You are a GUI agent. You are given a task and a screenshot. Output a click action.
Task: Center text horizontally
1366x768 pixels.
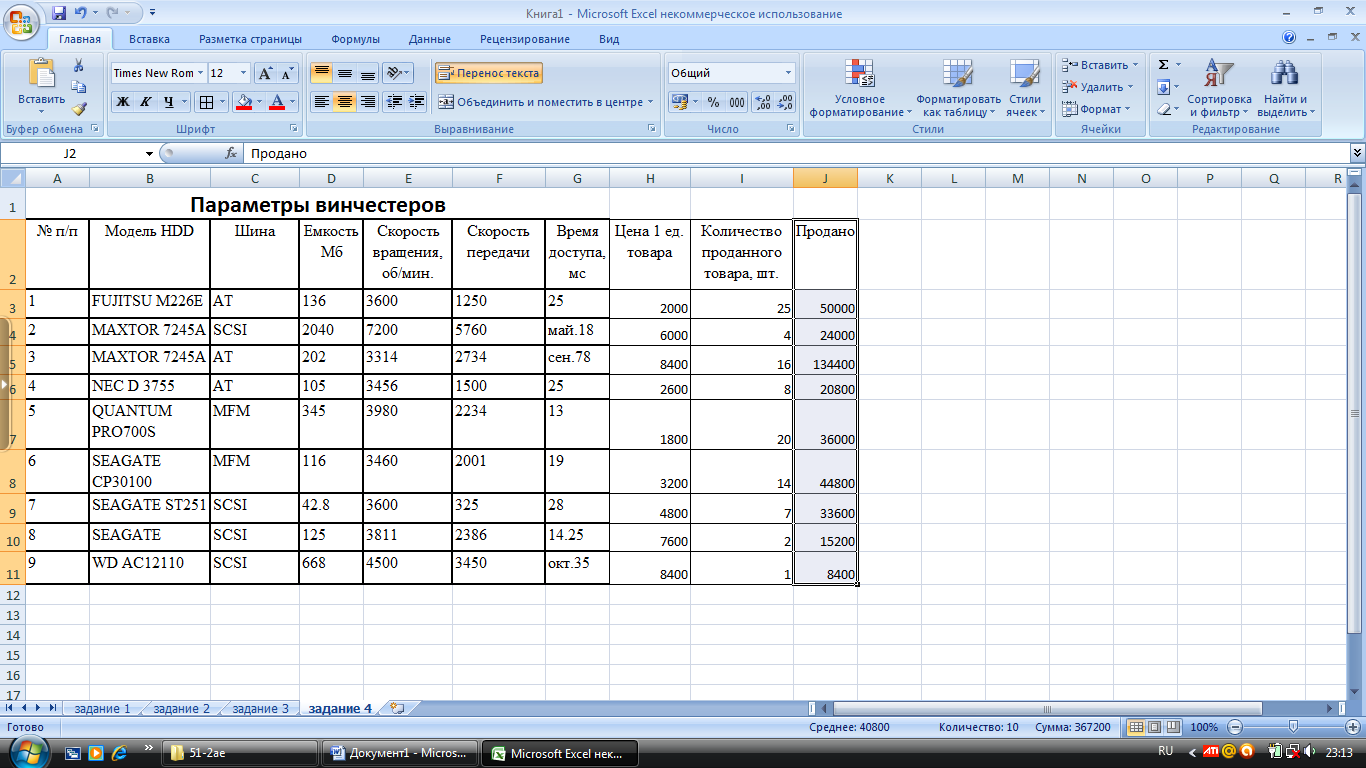345,102
